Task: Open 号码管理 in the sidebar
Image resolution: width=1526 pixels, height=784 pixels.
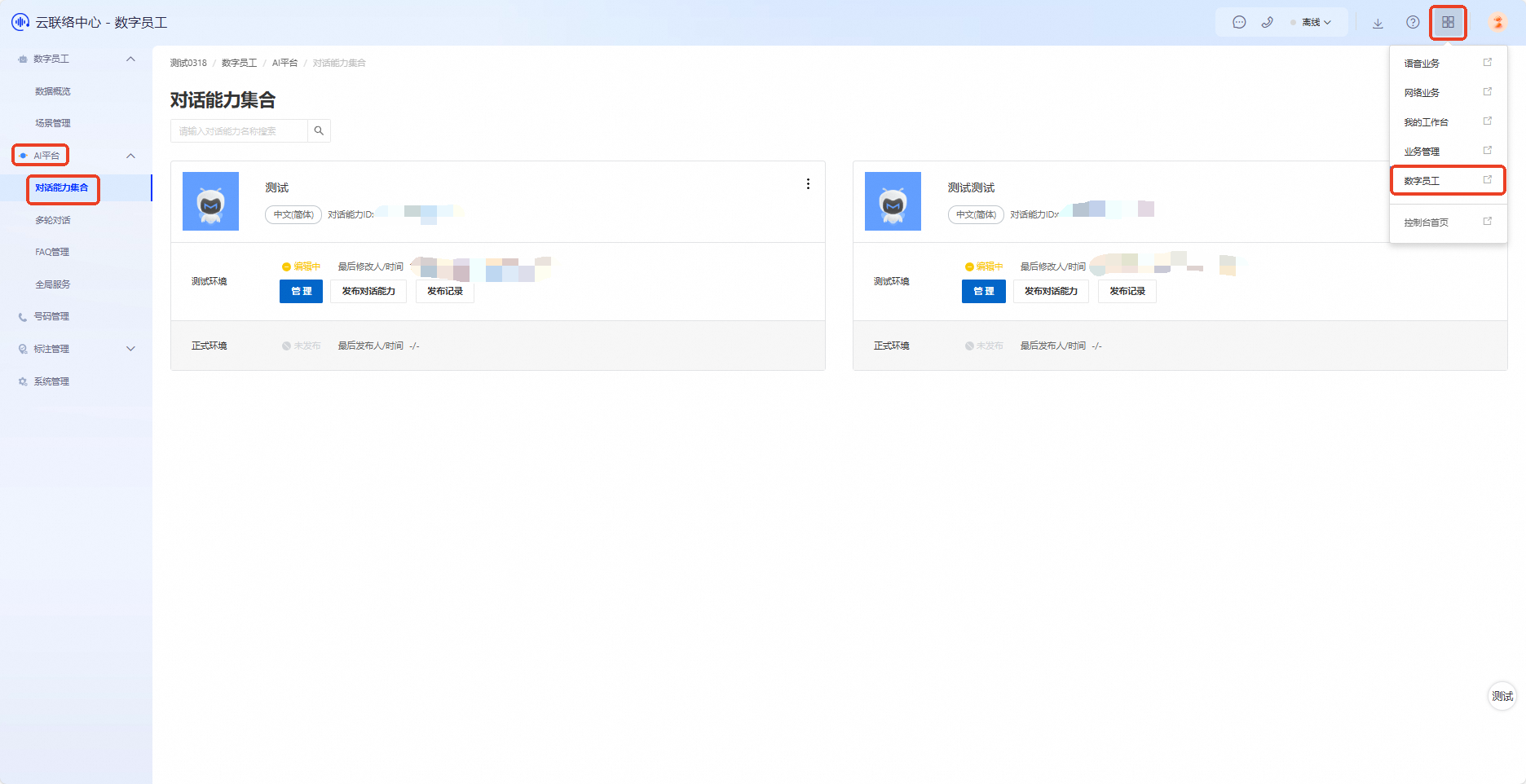Action: [x=51, y=316]
